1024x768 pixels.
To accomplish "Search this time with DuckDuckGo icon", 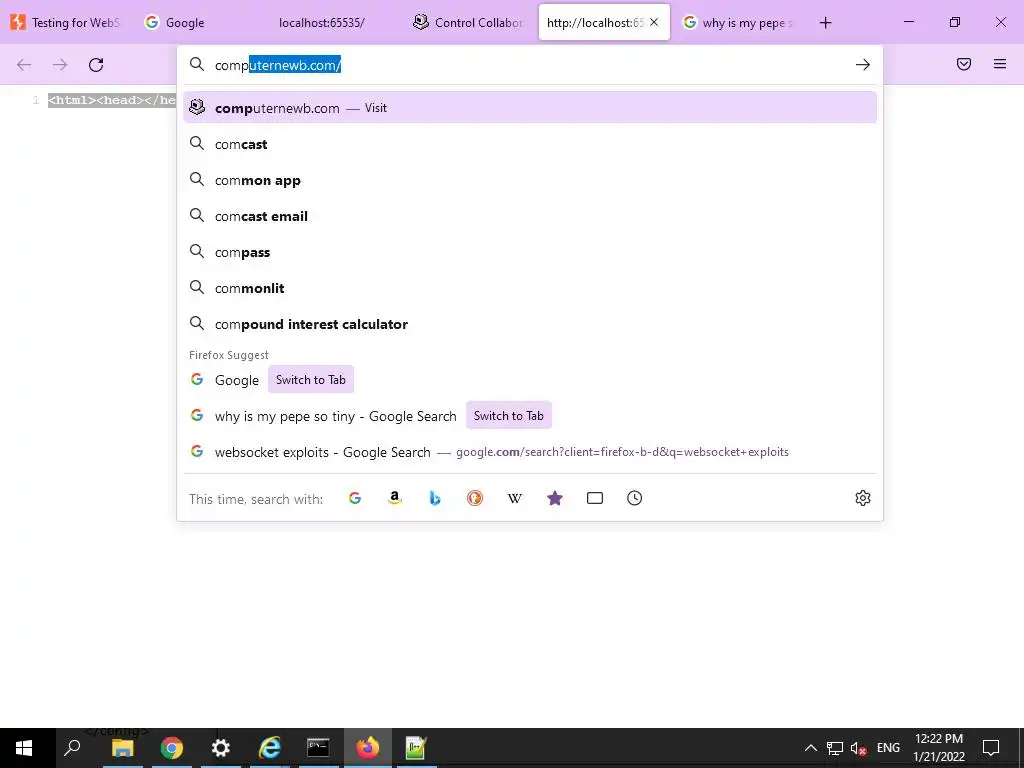I will (x=475, y=498).
